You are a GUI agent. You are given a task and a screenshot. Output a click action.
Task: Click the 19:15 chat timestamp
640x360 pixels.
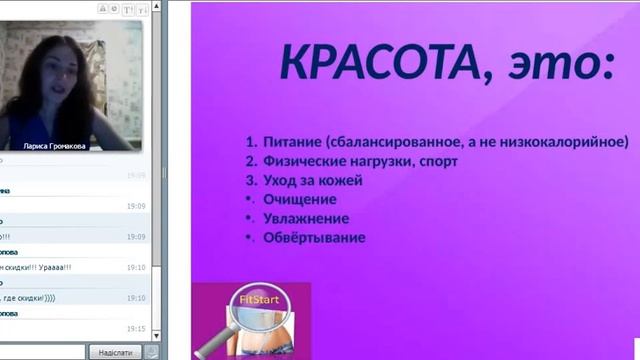click(x=136, y=329)
